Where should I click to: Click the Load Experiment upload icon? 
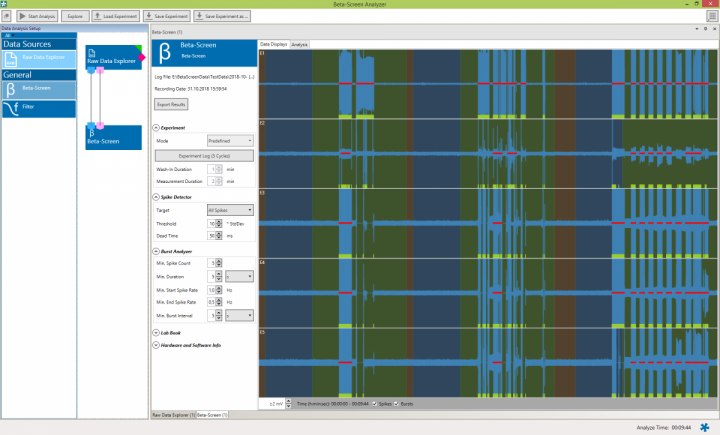click(x=99, y=17)
